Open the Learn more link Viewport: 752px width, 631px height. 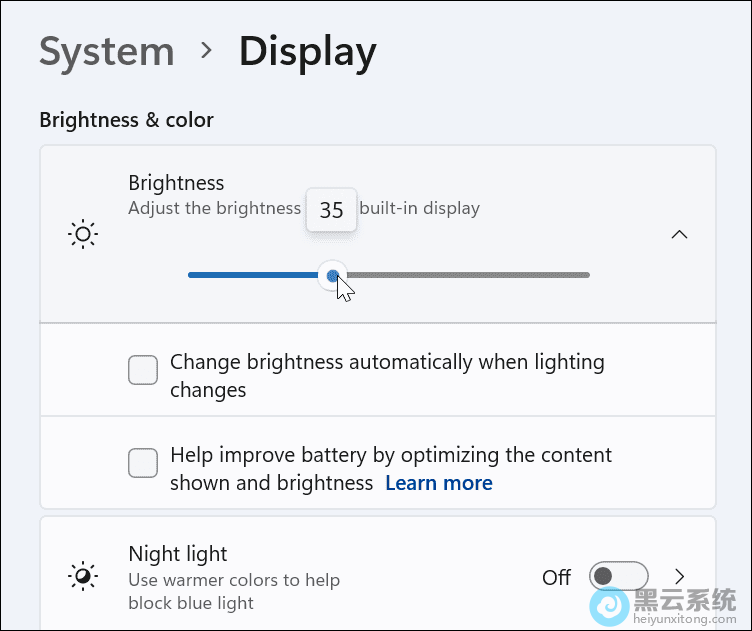pyautogui.click(x=439, y=484)
